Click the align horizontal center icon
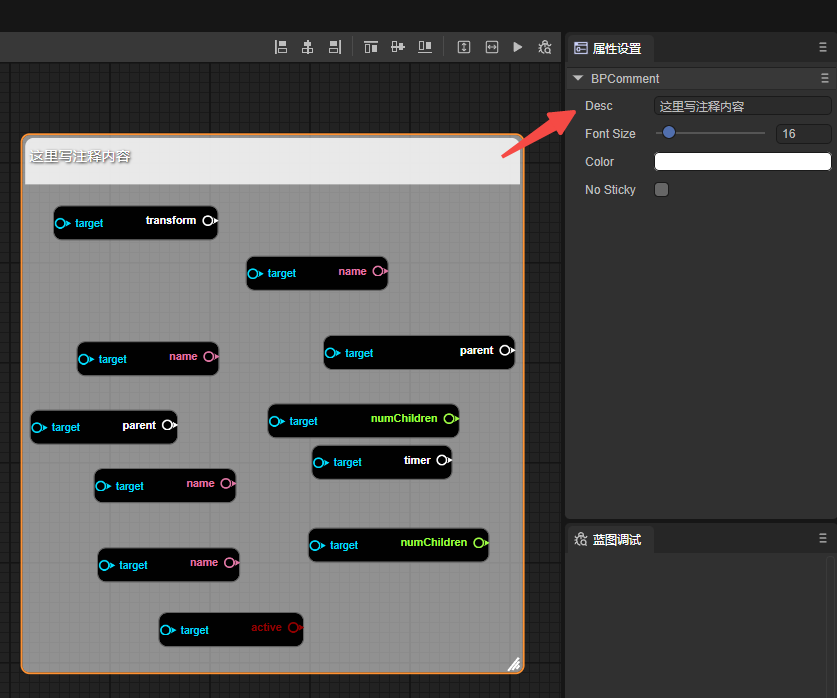Viewport: 837px width, 698px height. coord(308,47)
